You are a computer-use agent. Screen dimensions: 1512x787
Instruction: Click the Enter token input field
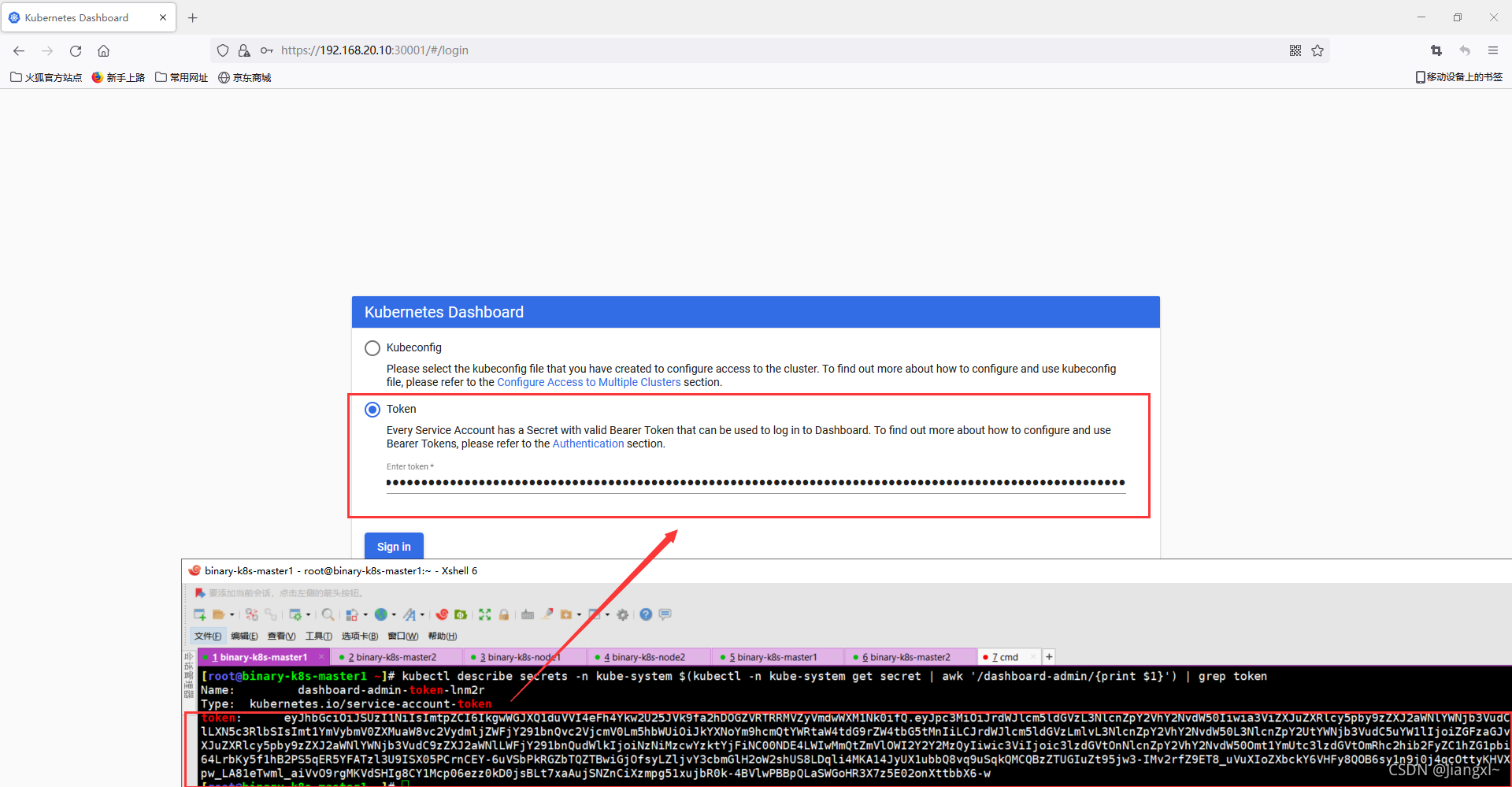pyautogui.click(x=756, y=482)
